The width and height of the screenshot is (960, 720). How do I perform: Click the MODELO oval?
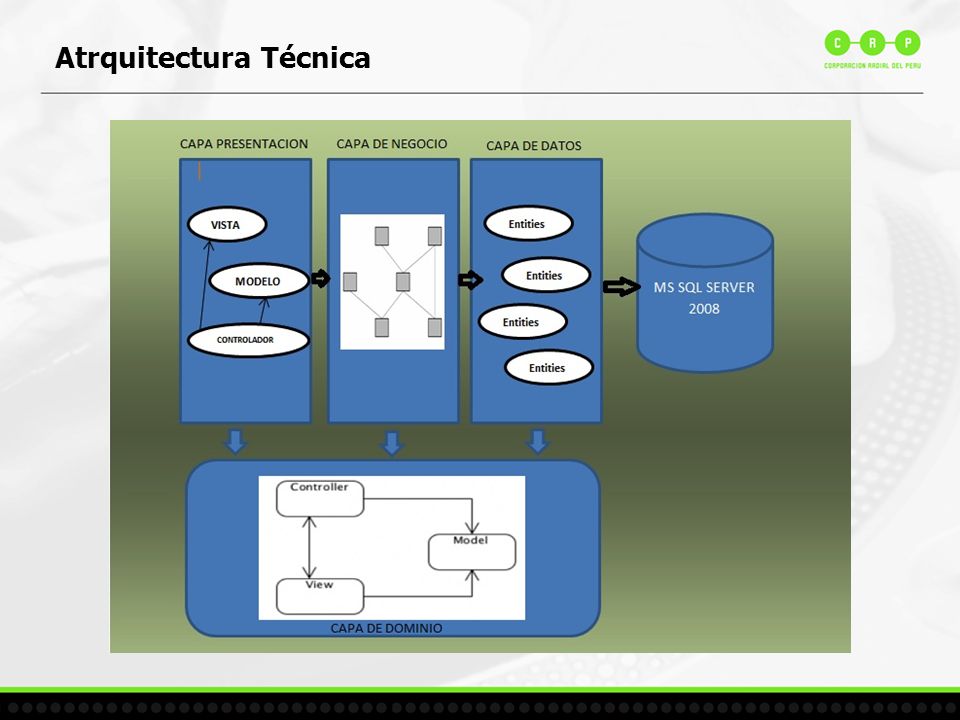[258, 281]
